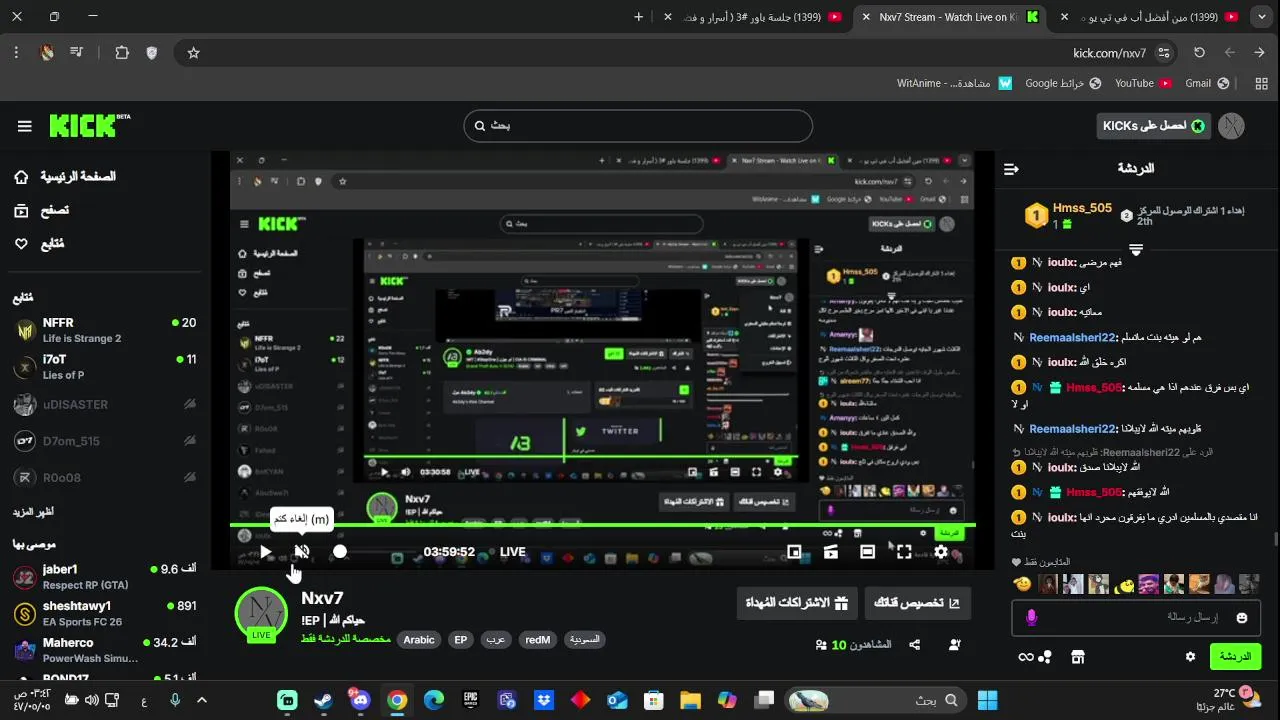
Task: Show hidden system tray icons chevron
Action: [x=202, y=700]
